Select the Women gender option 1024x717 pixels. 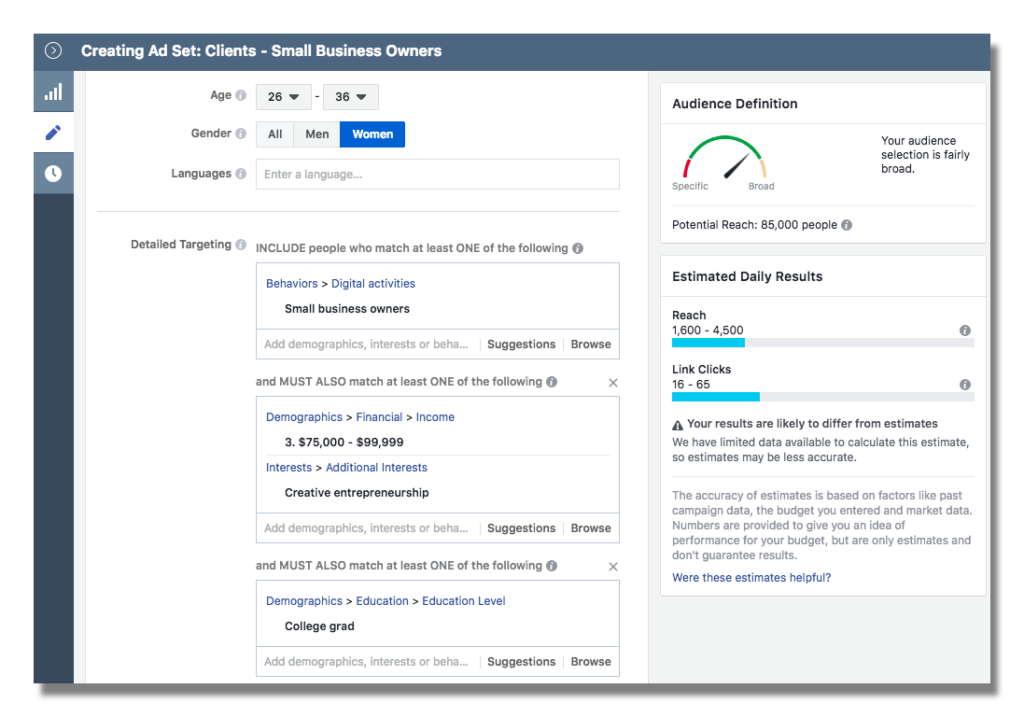(372, 133)
